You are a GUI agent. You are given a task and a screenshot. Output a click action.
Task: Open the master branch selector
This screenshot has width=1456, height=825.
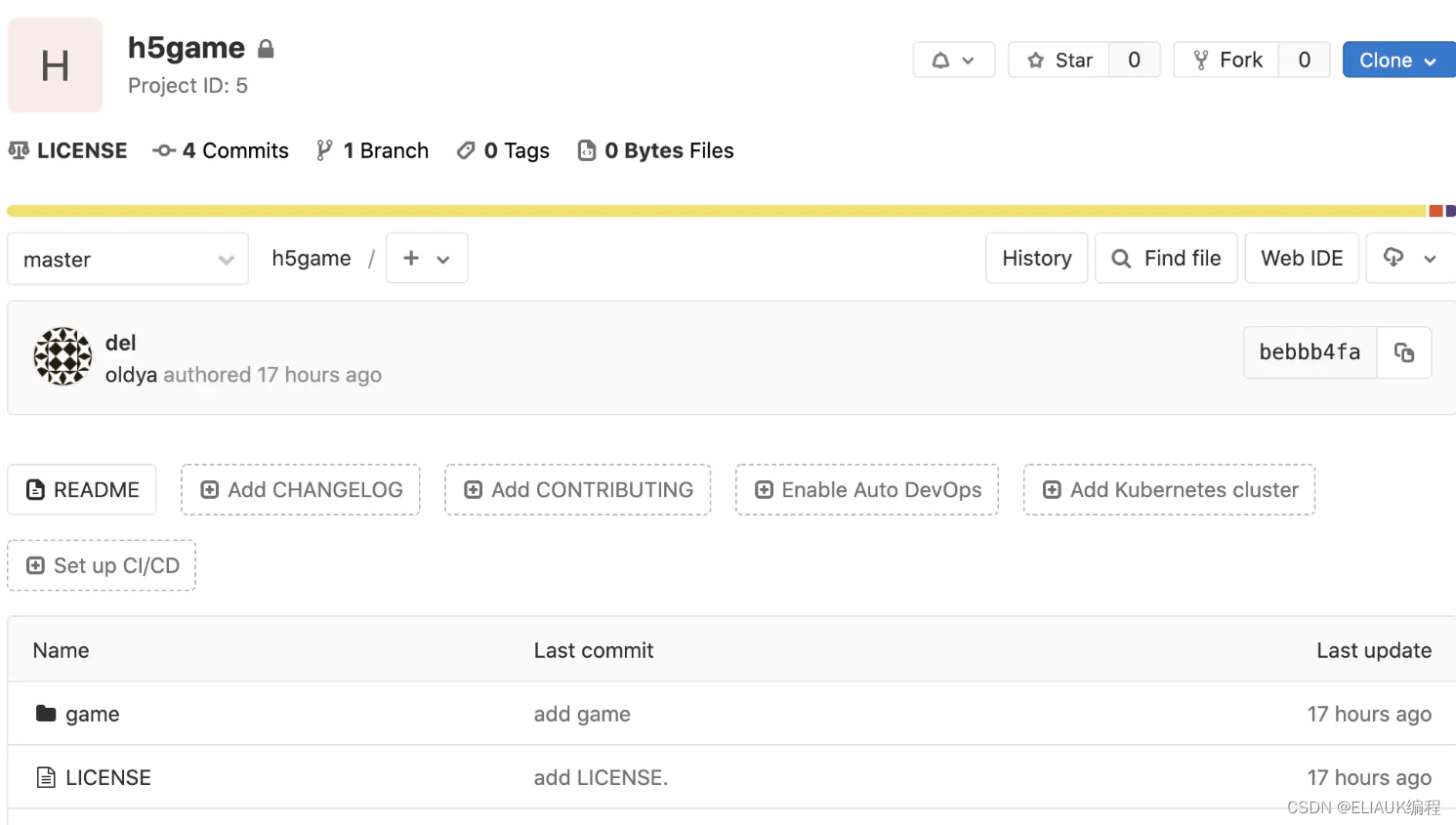click(128, 260)
